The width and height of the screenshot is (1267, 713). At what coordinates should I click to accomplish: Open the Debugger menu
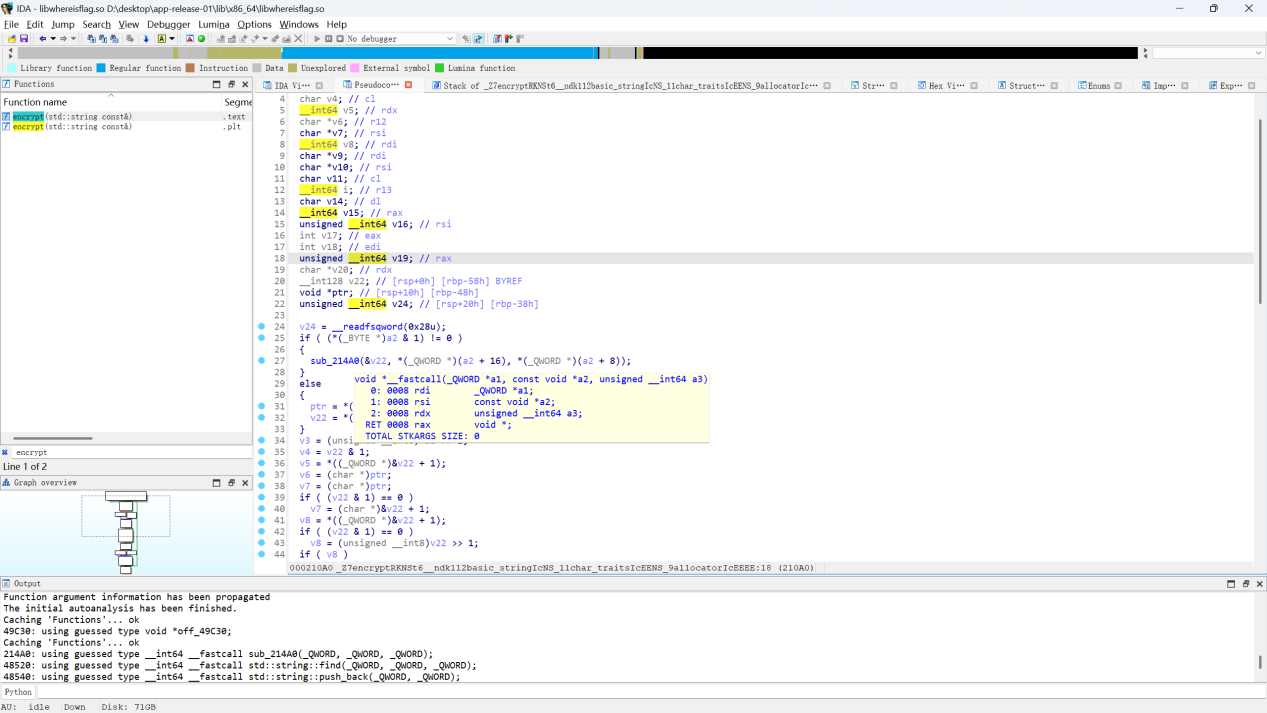168,24
